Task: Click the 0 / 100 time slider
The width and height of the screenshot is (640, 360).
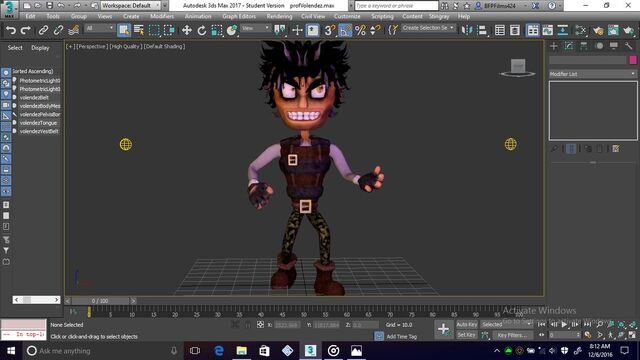Action: pyautogui.click(x=100, y=301)
